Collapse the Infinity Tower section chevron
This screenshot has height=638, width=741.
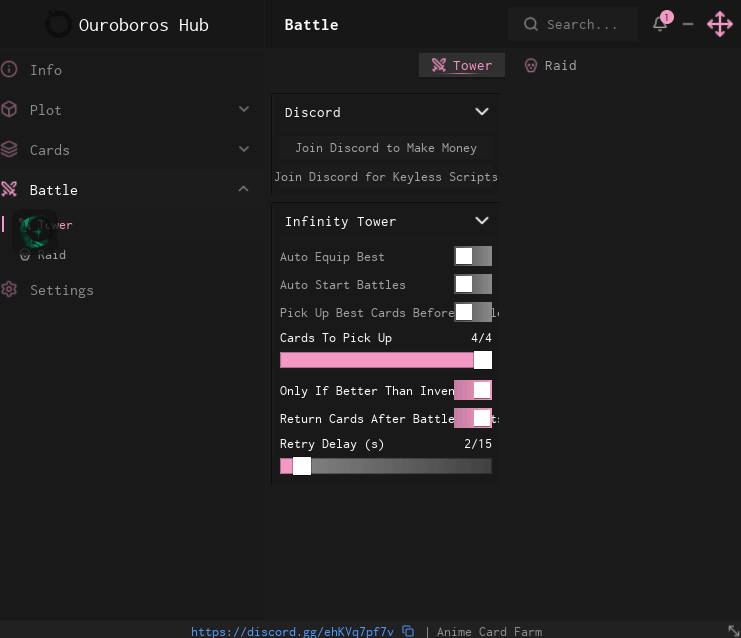click(482, 221)
